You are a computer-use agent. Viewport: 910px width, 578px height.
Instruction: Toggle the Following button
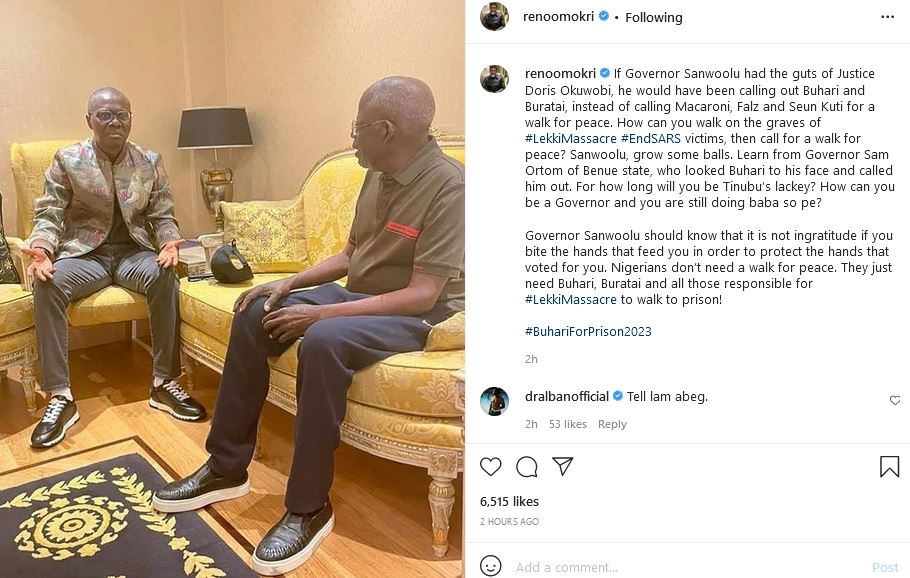coord(653,17)
